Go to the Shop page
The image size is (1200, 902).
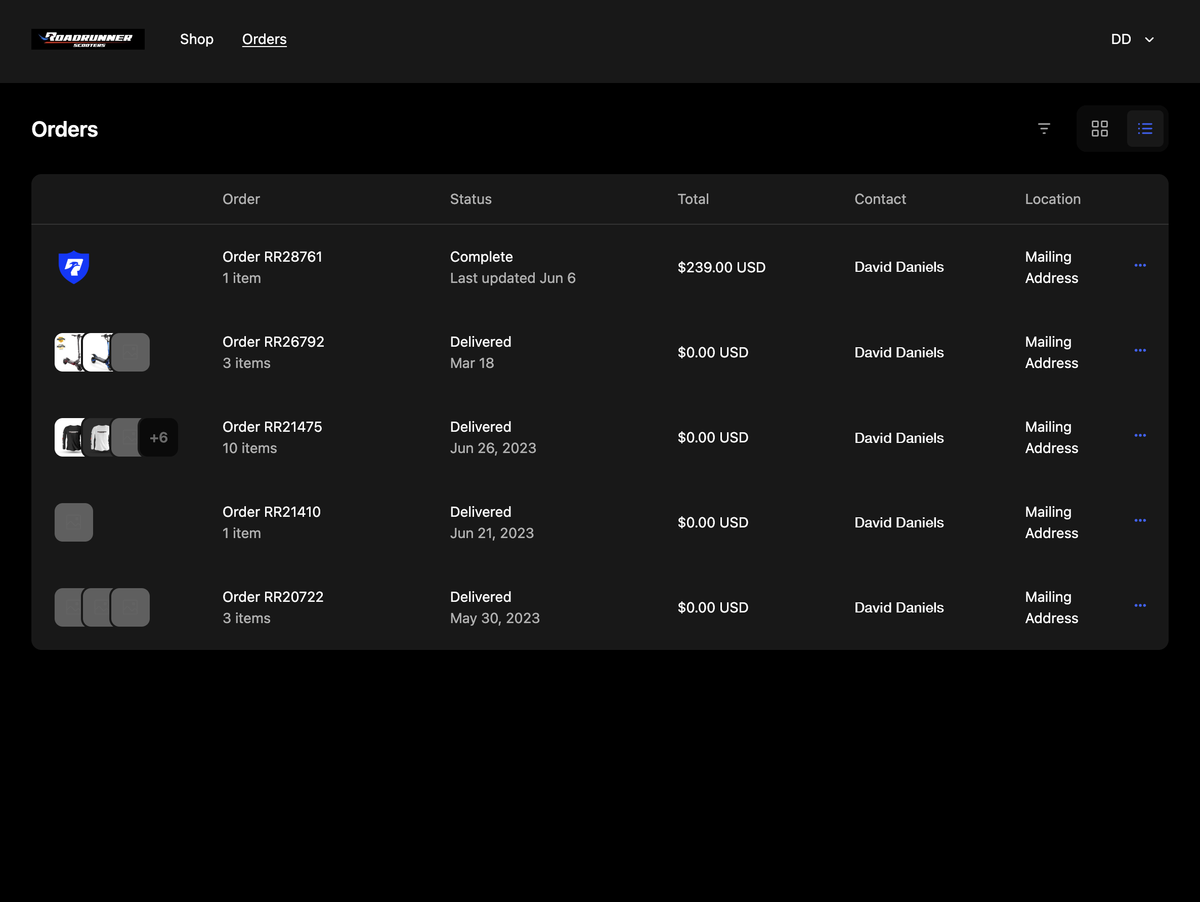[197, 39]
